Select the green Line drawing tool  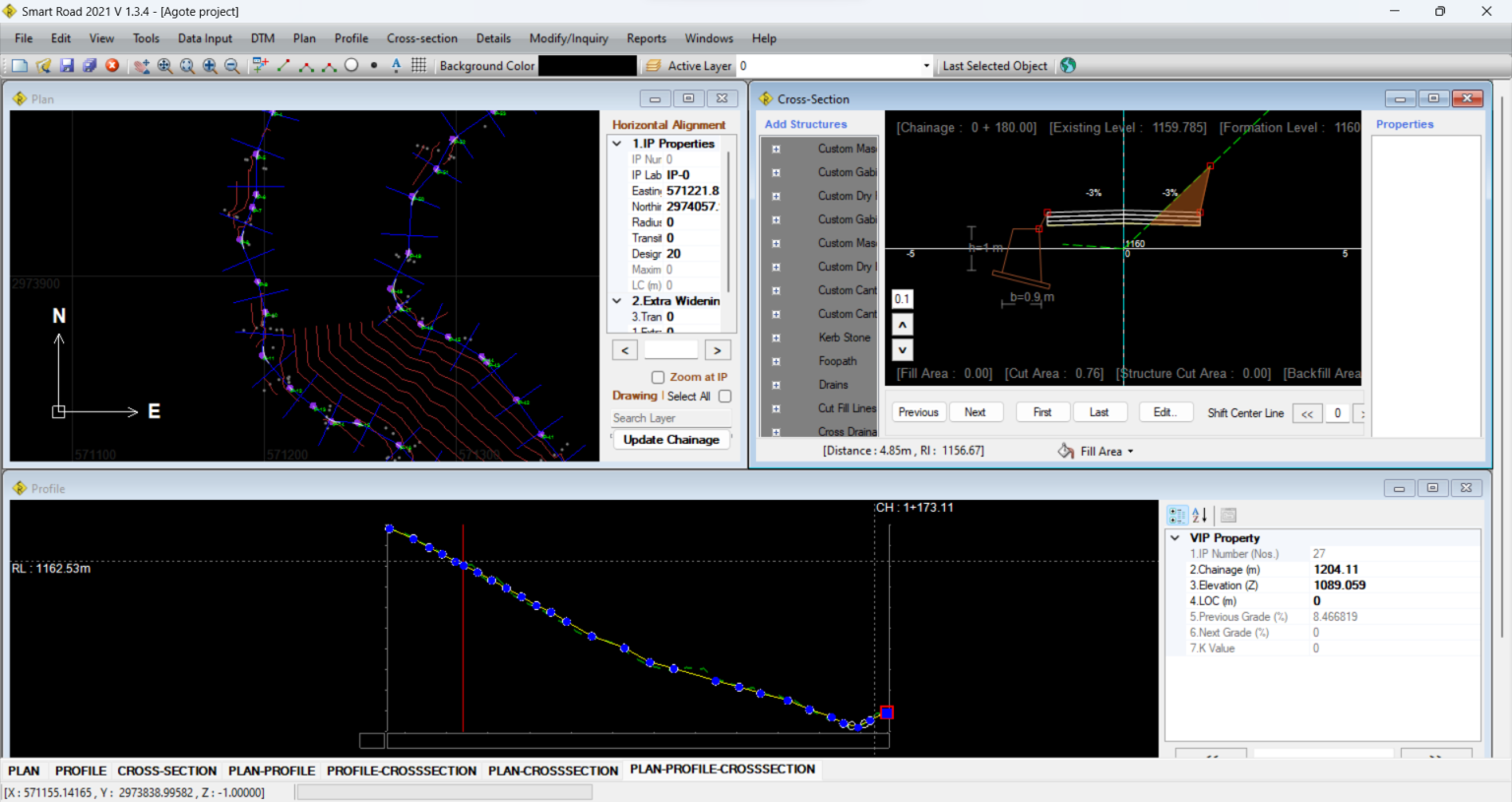pyautogui.click(x=283, y=66)
